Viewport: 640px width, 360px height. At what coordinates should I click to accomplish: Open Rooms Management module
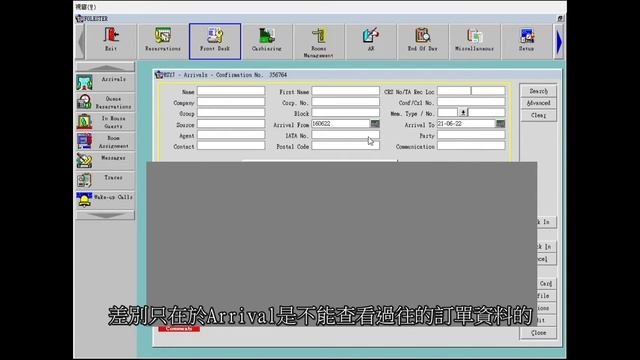tap(318, 41)
